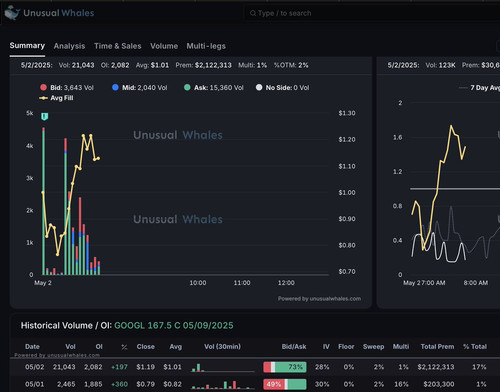This screenshot has width=500, height=392.
Task: Sort by the IV column header
Action: point(326,347)
